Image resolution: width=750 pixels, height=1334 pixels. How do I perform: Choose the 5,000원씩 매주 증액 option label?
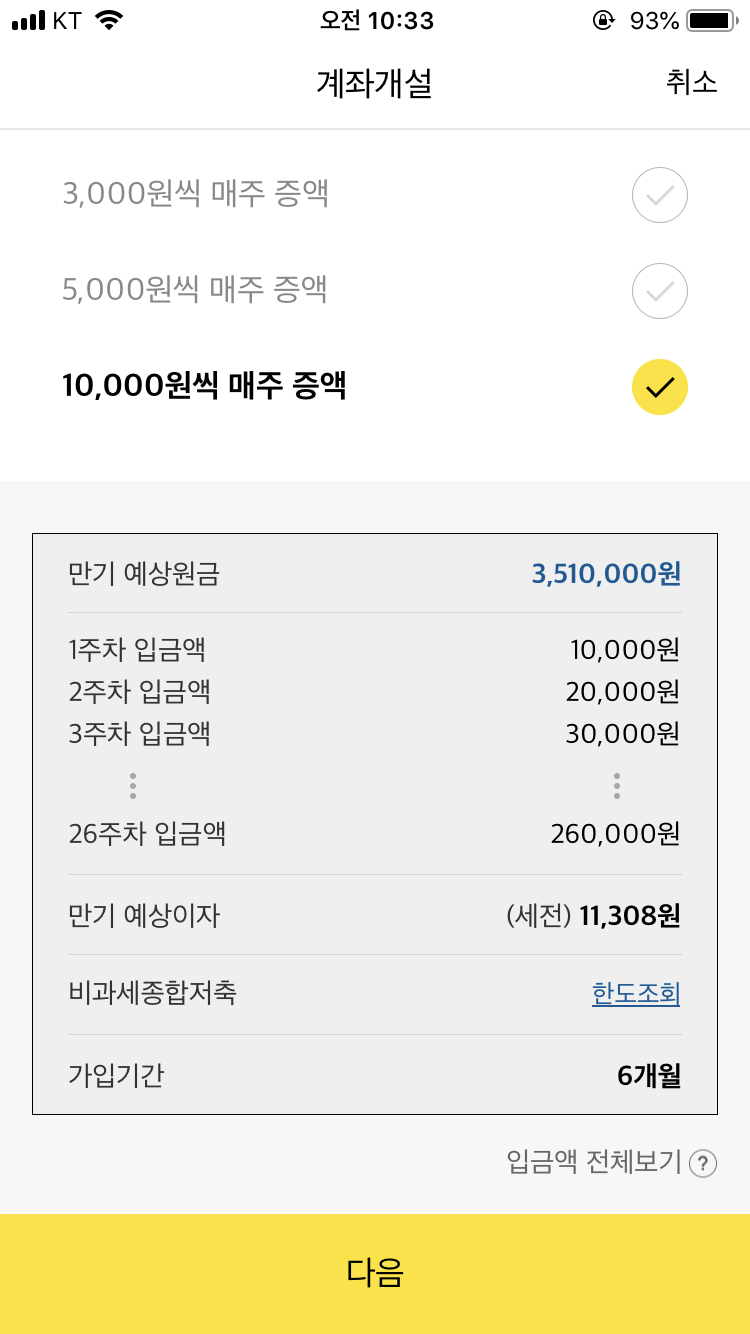(x=195, y=291)
